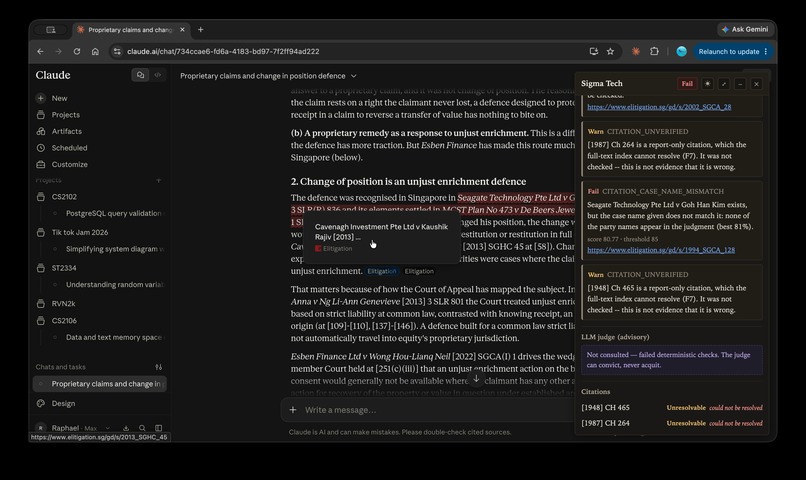Viewport: 806px width, 480px height.
Task: Open the Chrome profile avatar
Action: point(682,51)
